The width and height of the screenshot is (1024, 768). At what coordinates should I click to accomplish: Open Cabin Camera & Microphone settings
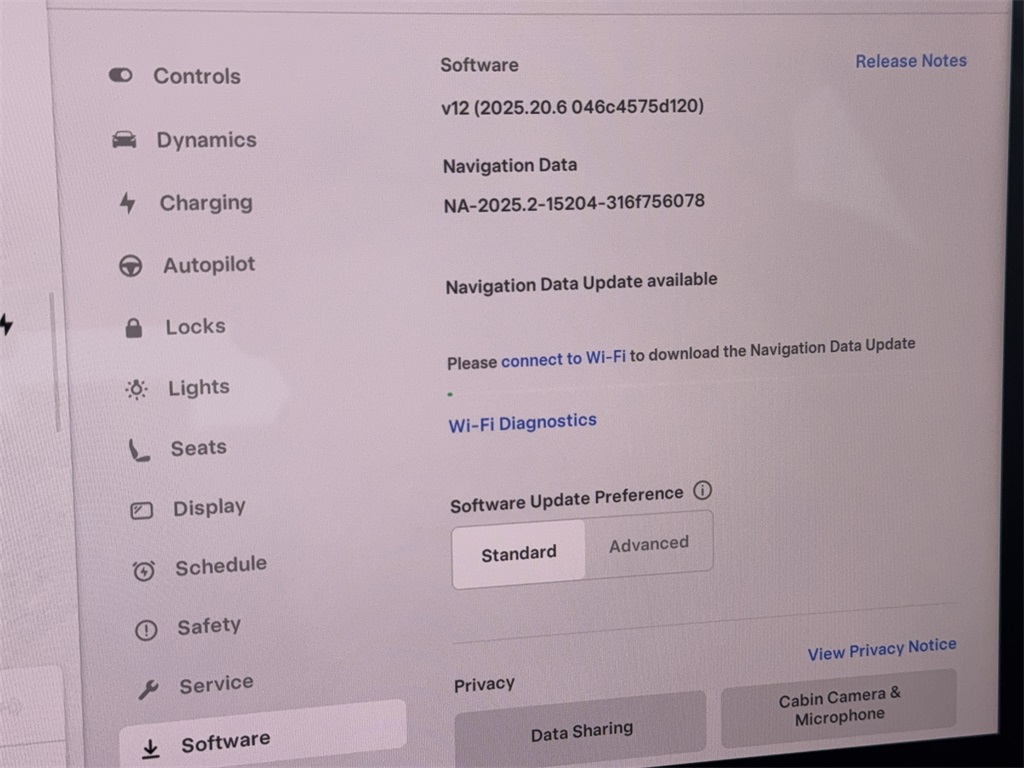point(839,706)
